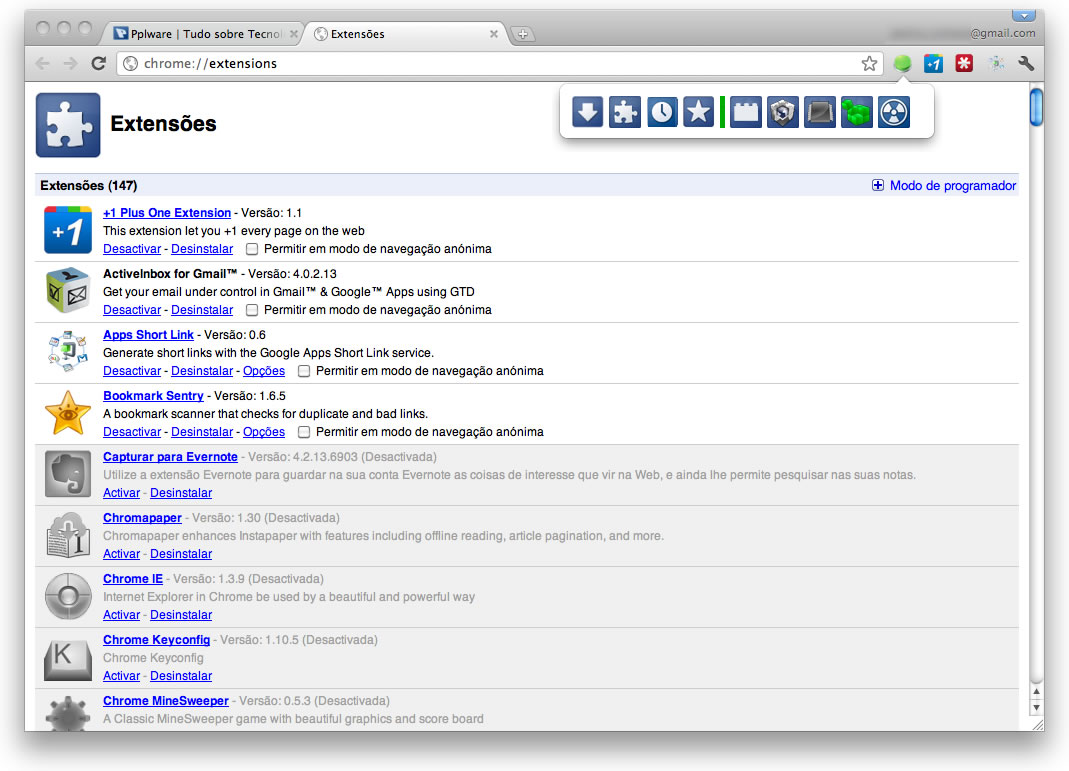Click the puzzle piece extensions icon in popup
The height and width of the screenshot is (771, 1069).
click(624, 112)
